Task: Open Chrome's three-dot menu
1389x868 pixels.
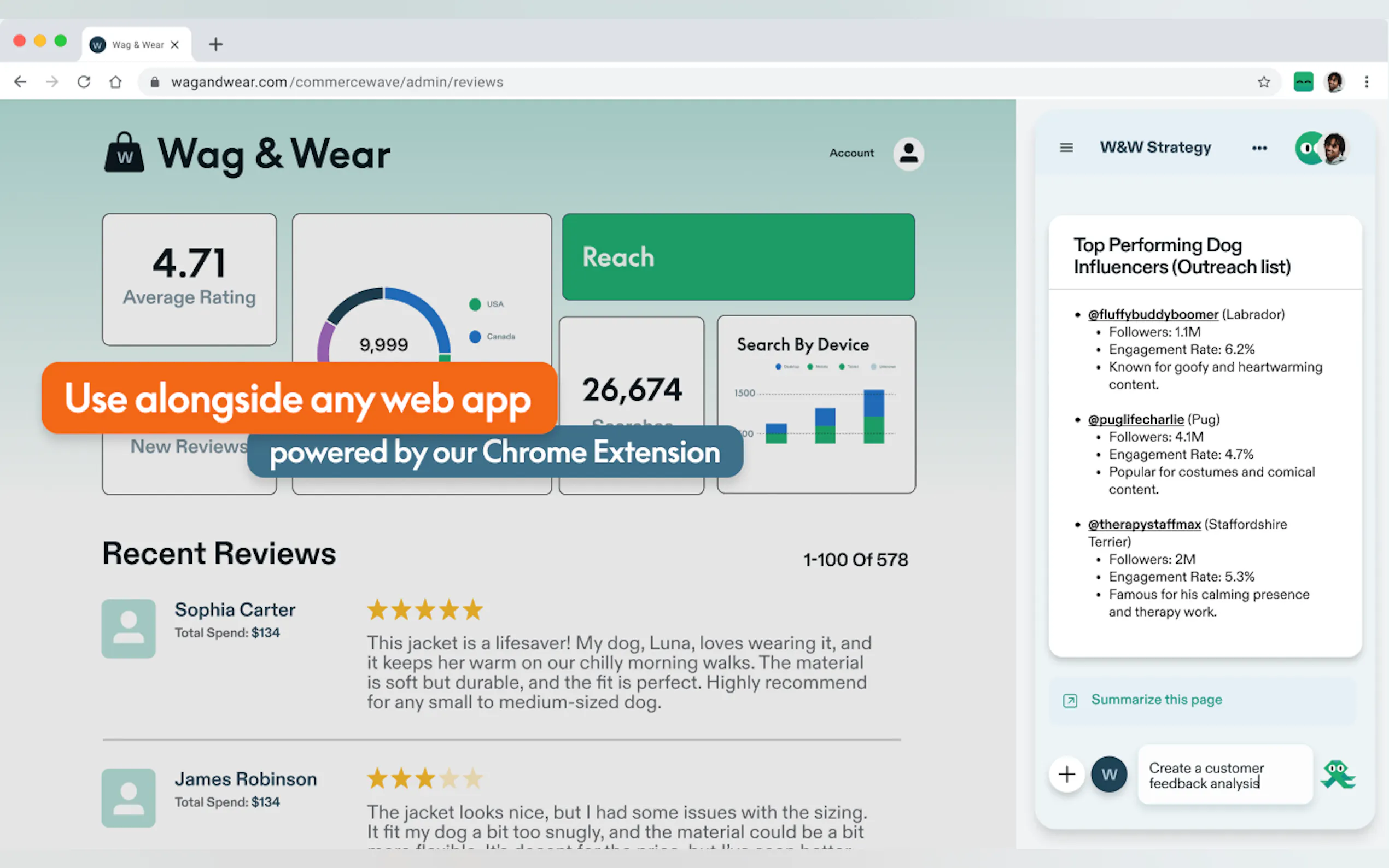Action: tap(1366, 82)
